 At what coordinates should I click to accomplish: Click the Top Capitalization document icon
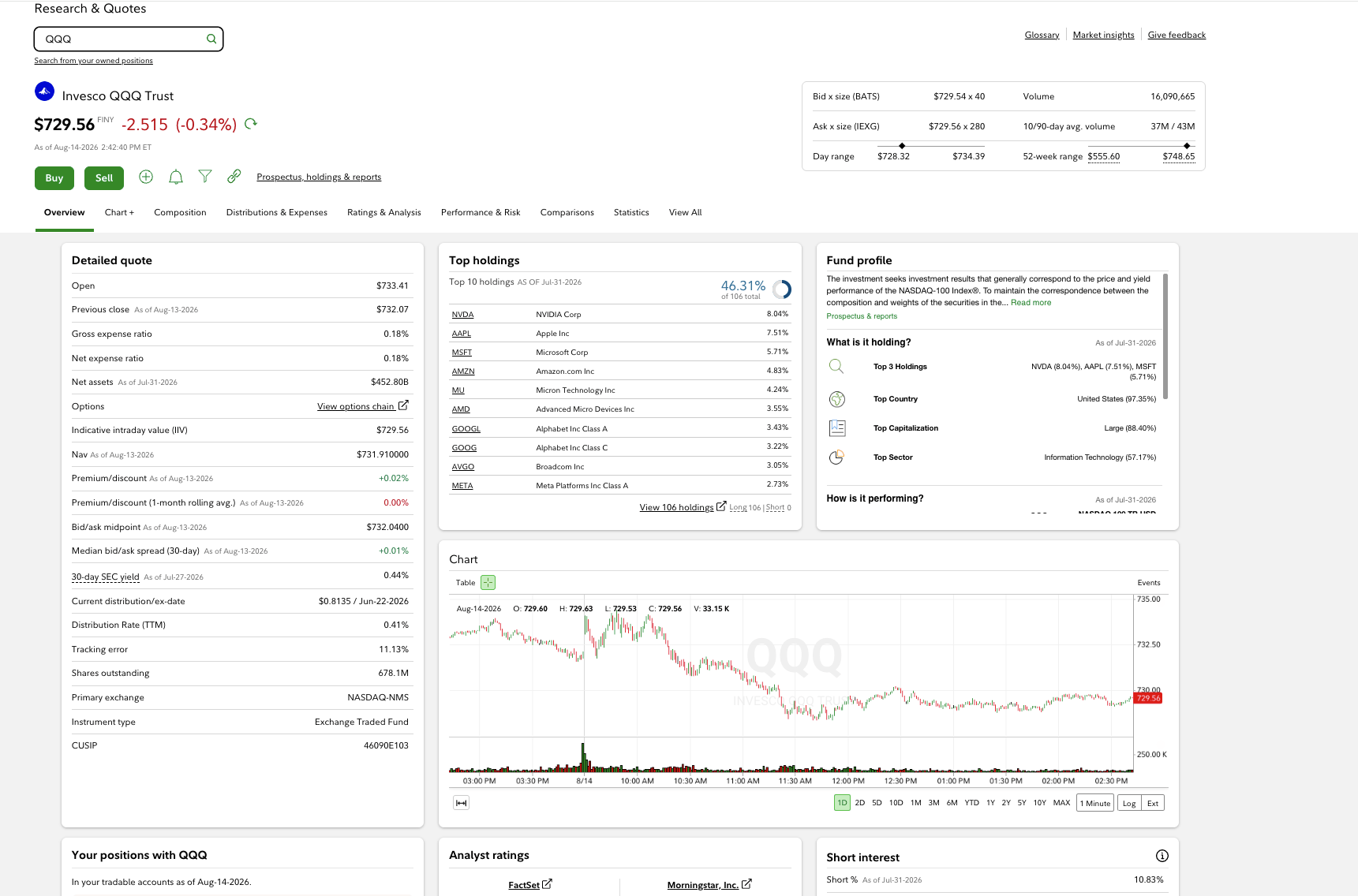(837, 428)
